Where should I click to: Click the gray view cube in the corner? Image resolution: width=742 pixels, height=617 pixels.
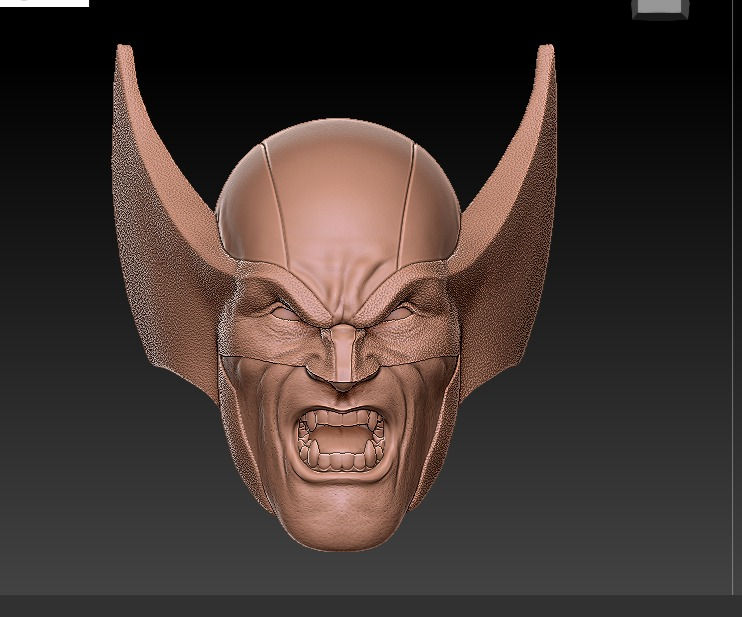(x=661, y=9)
